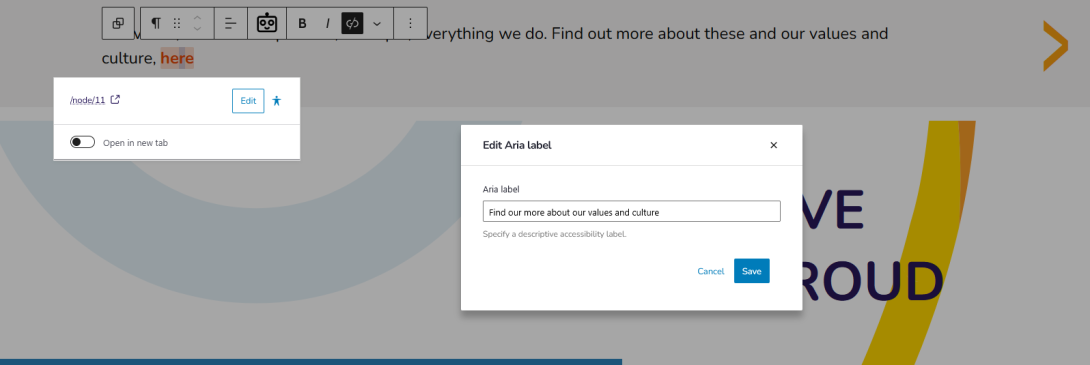Viewport: 1090px width, 365px height.
Task: Change block type via paragraph icon
Action: (156, 23)
